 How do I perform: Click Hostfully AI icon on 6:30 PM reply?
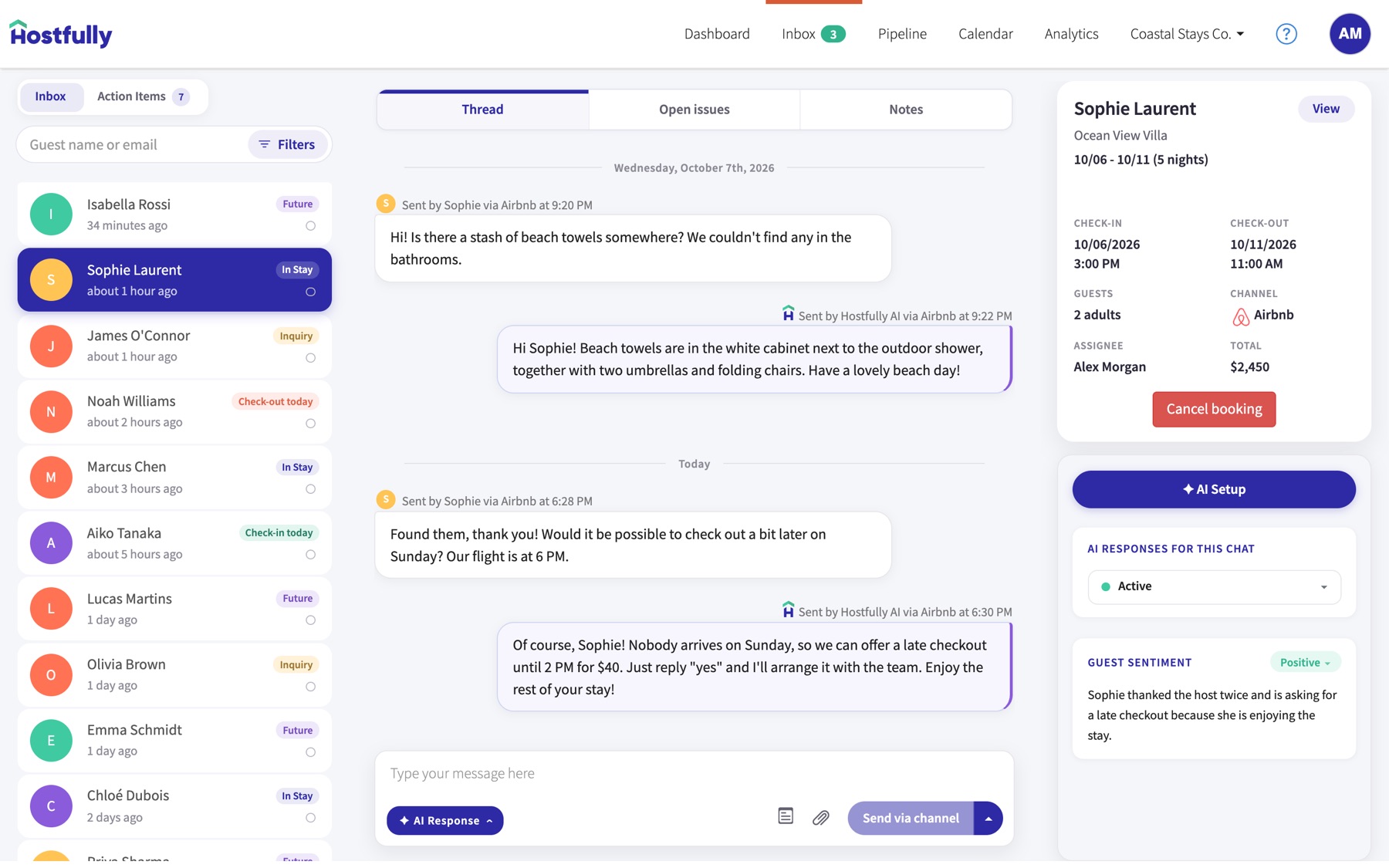click(x=788, y=610)
